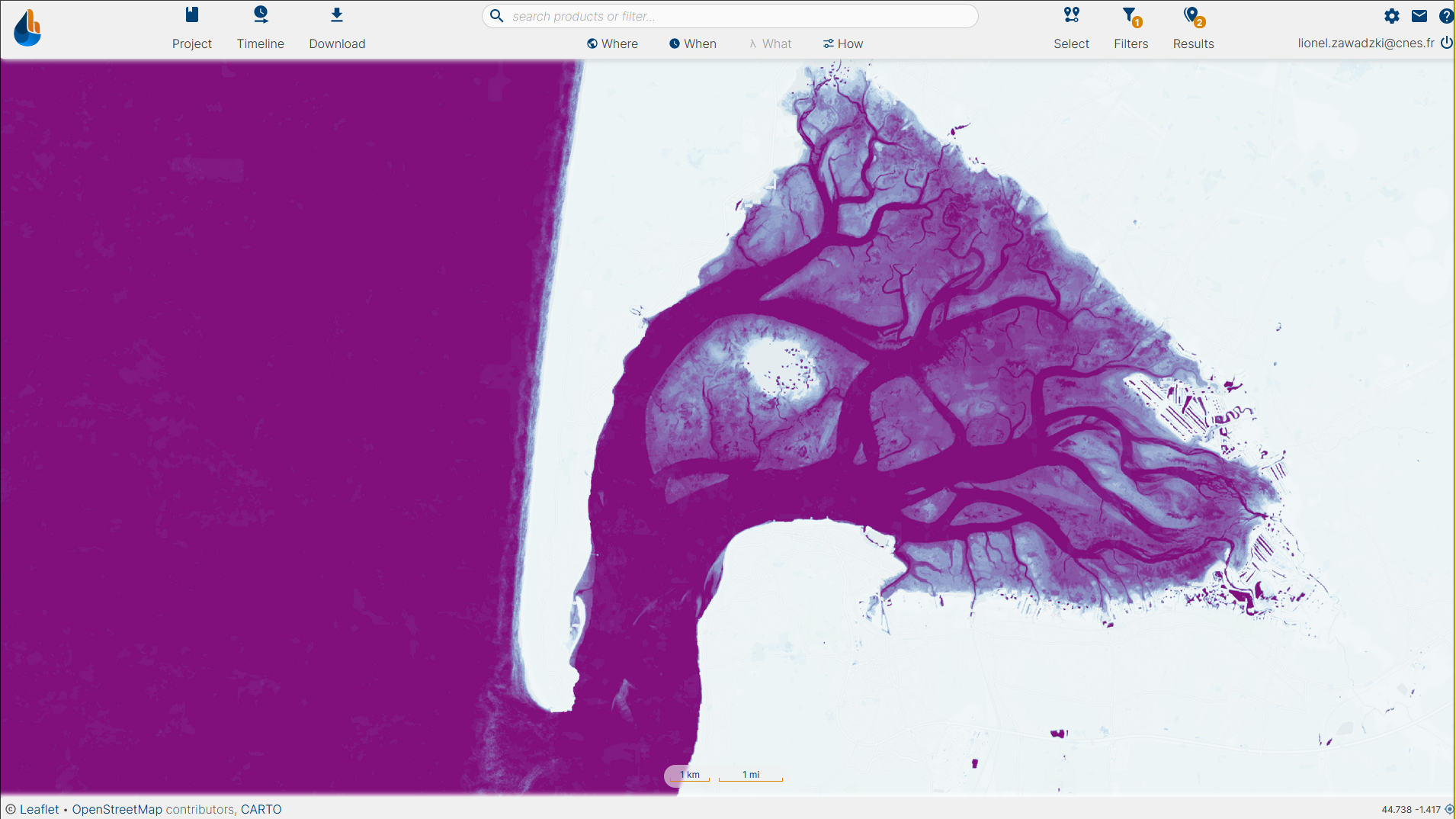Open the Results pin icon

[1193, 15]
